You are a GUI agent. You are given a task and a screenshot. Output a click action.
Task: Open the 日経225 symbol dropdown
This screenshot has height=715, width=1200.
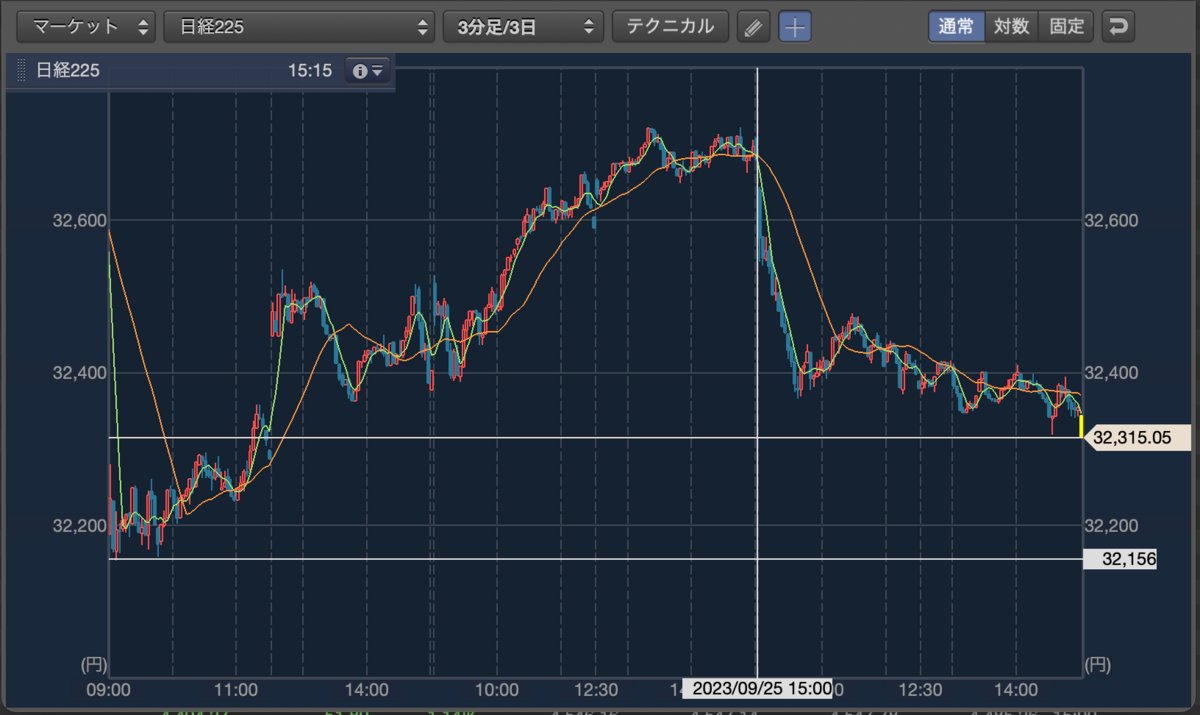pyautogui.click(x=299, y=27)
